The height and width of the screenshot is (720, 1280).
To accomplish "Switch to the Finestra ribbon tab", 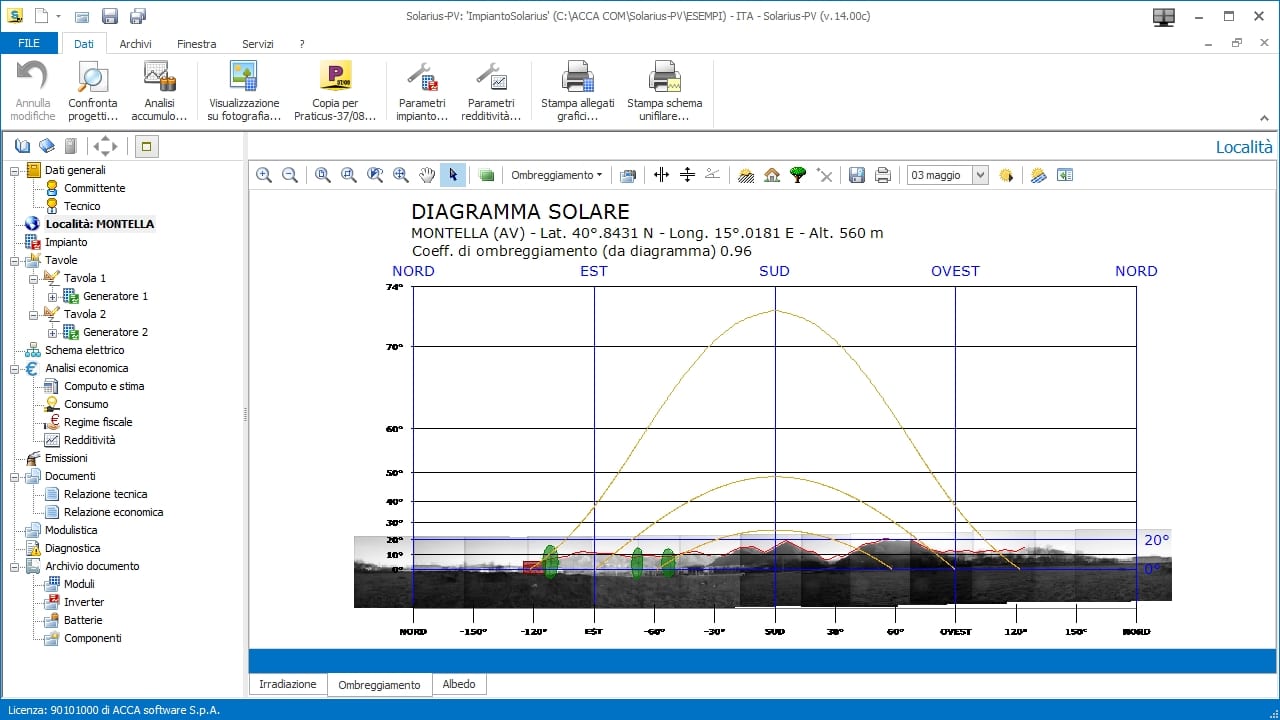I will [197, 44].
